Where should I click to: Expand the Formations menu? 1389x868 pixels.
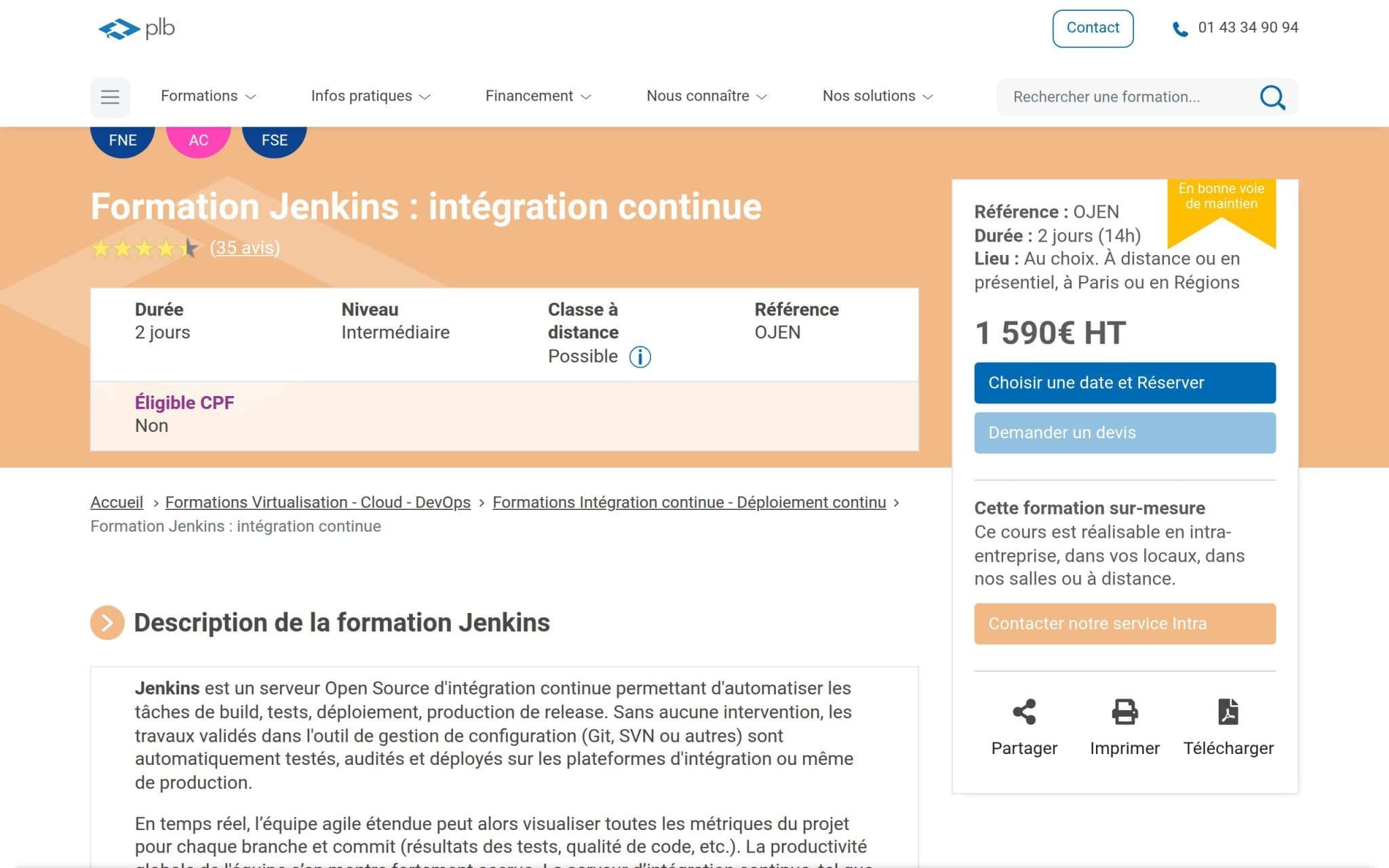pos(208,96)
